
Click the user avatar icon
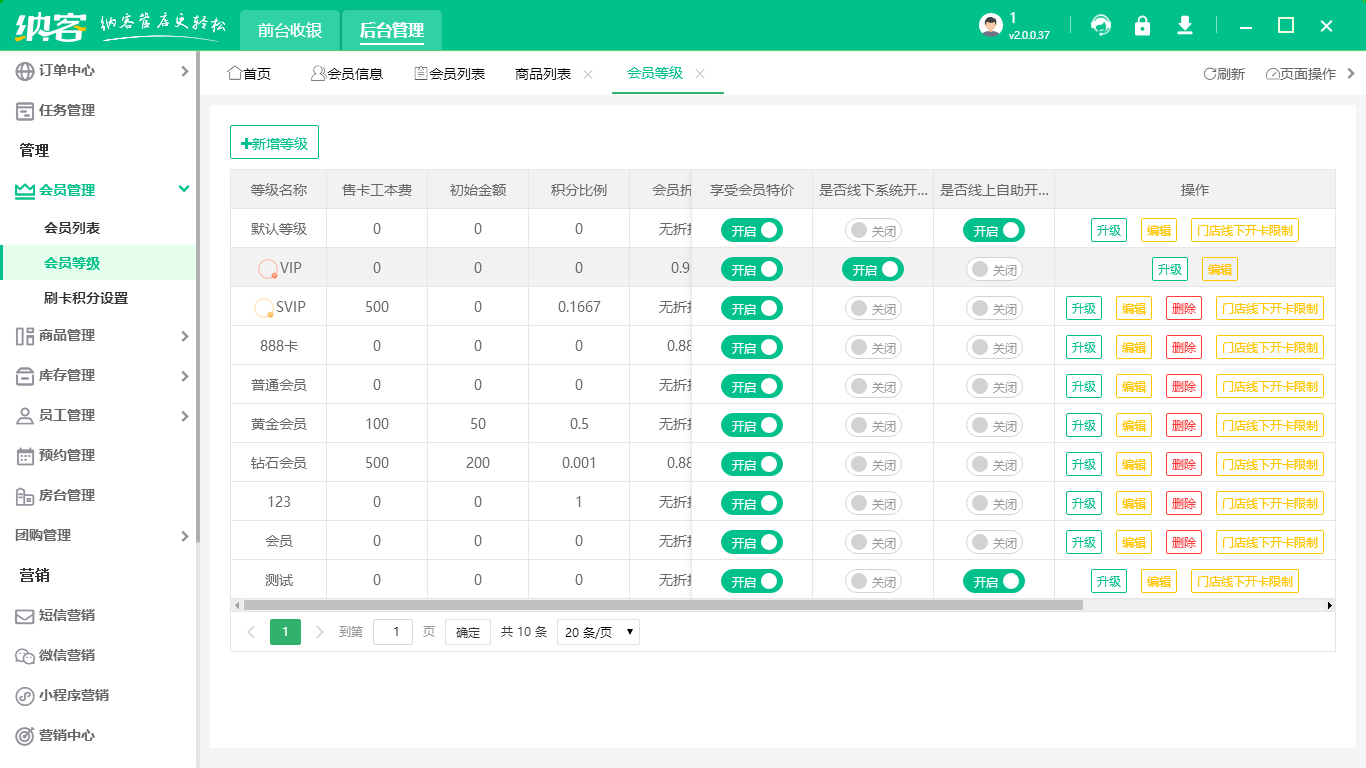[x=990, y=26]
